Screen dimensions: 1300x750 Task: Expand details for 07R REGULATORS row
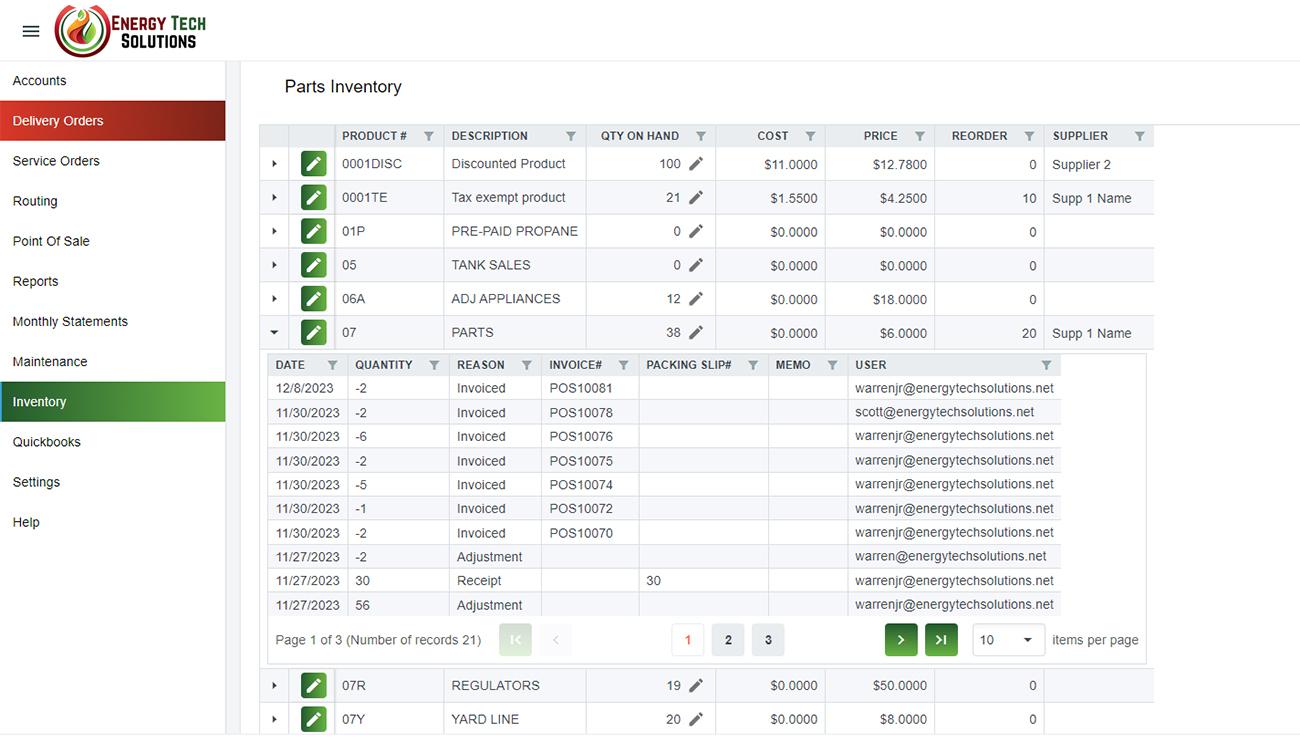274,686
